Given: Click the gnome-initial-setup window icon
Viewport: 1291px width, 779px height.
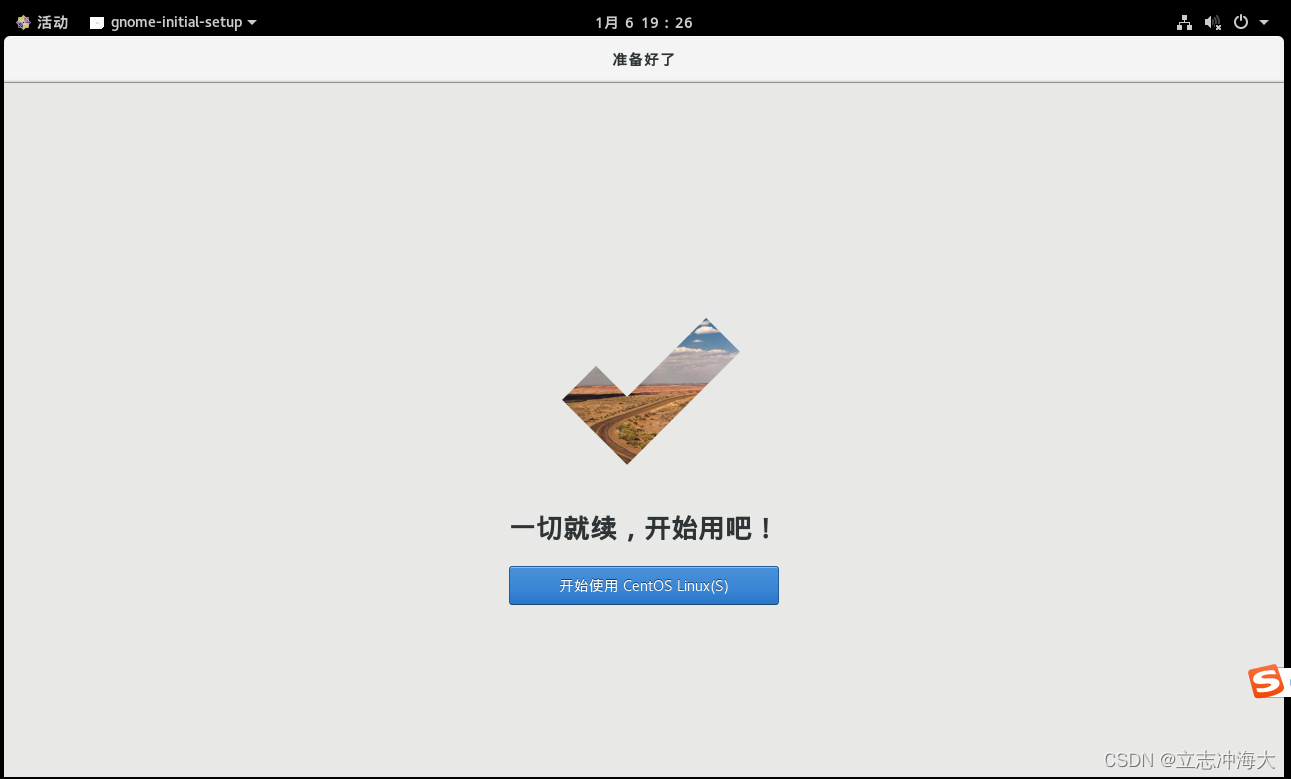Looking at the screenshot, I should (97, 22).
